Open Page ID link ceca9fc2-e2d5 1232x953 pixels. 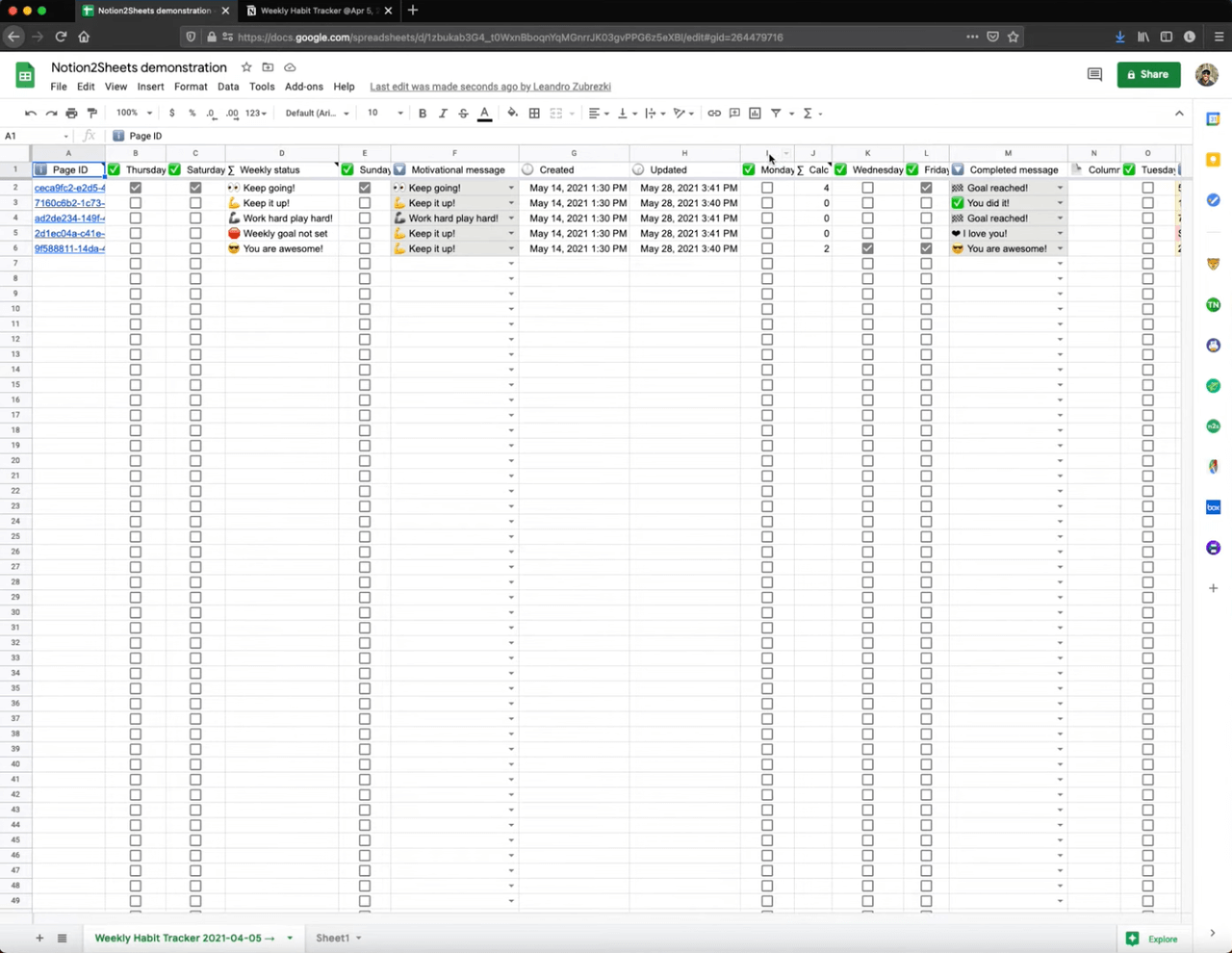point(69,188)
